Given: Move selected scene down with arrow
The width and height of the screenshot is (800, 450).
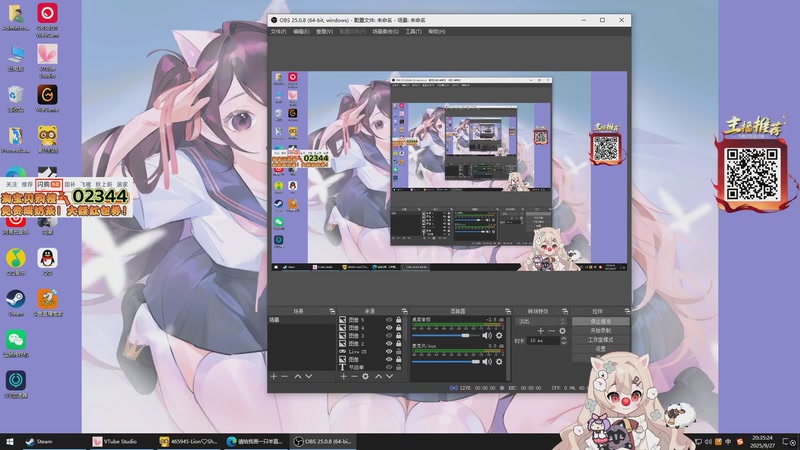Looking at the screenshot, I should 309,377.
